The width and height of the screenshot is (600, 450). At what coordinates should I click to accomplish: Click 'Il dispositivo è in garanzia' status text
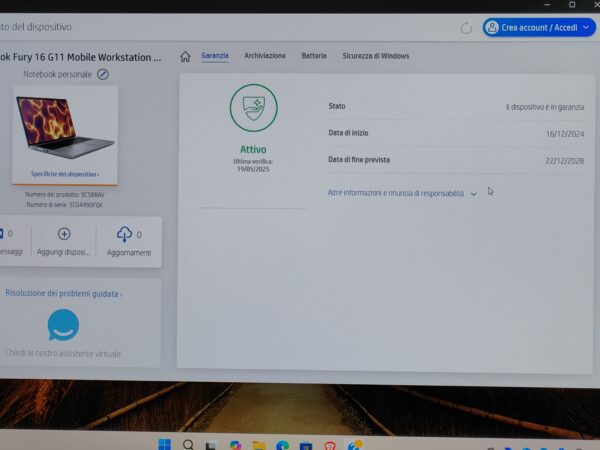click(x=545, y=107)
